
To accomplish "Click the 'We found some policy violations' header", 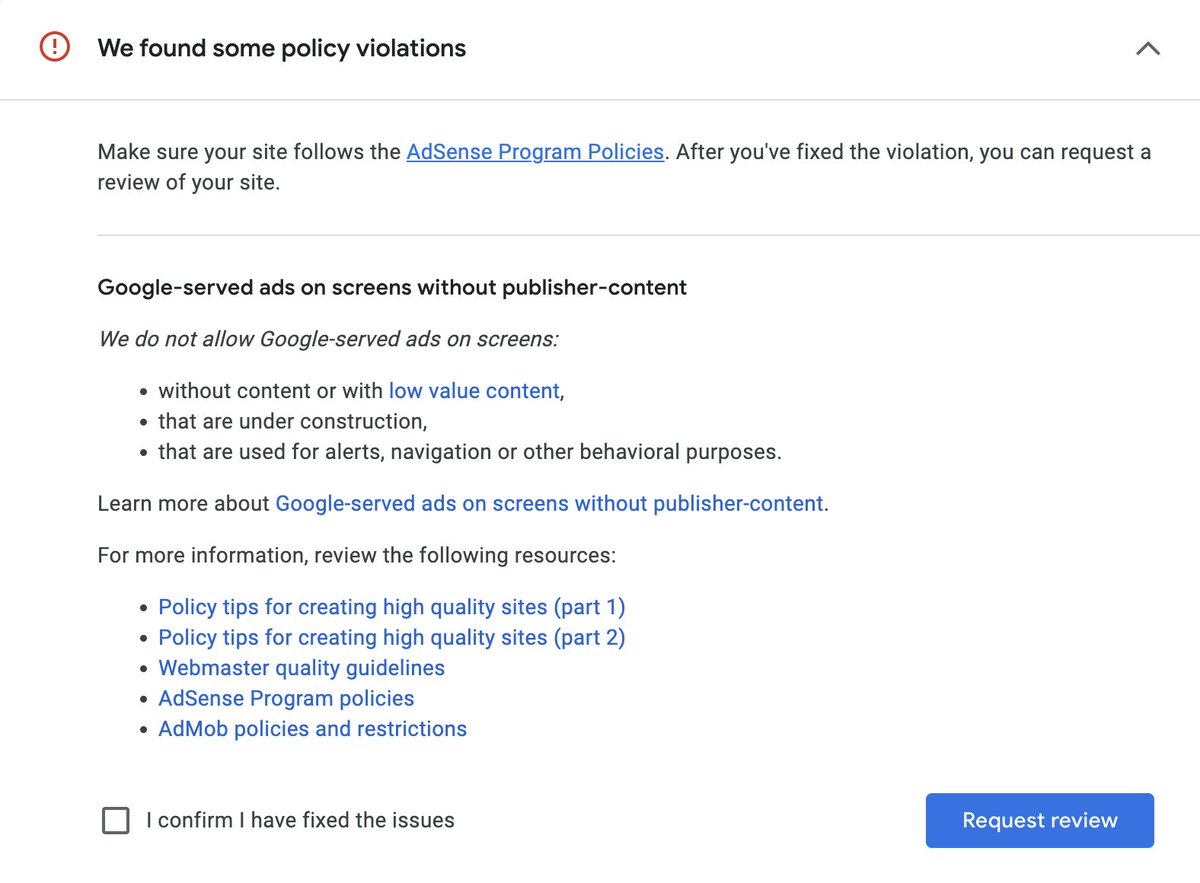I will click(281, 48).
